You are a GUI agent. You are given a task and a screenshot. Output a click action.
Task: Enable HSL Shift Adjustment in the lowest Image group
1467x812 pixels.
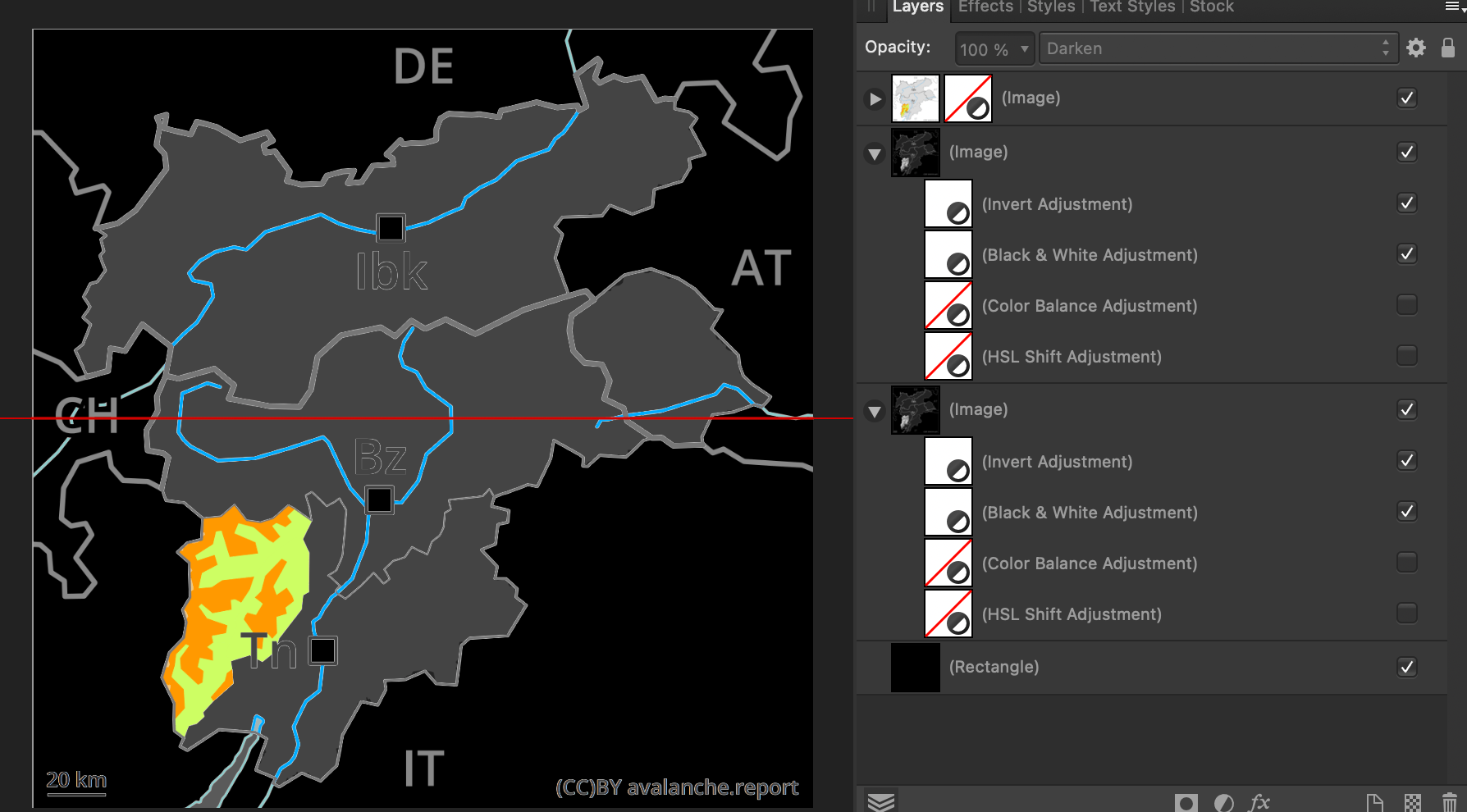[x=1407, y=613]
